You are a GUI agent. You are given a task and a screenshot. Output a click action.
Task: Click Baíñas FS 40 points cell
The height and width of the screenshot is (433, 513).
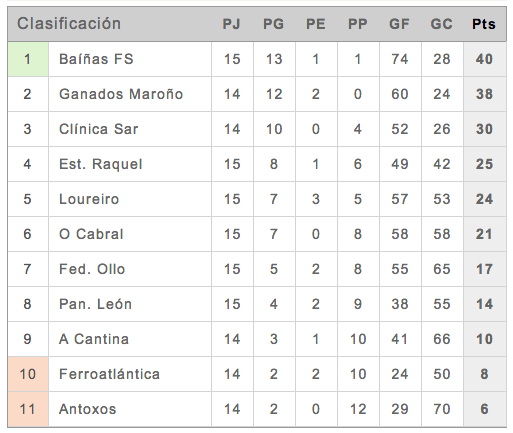click(x=484, y=59)
